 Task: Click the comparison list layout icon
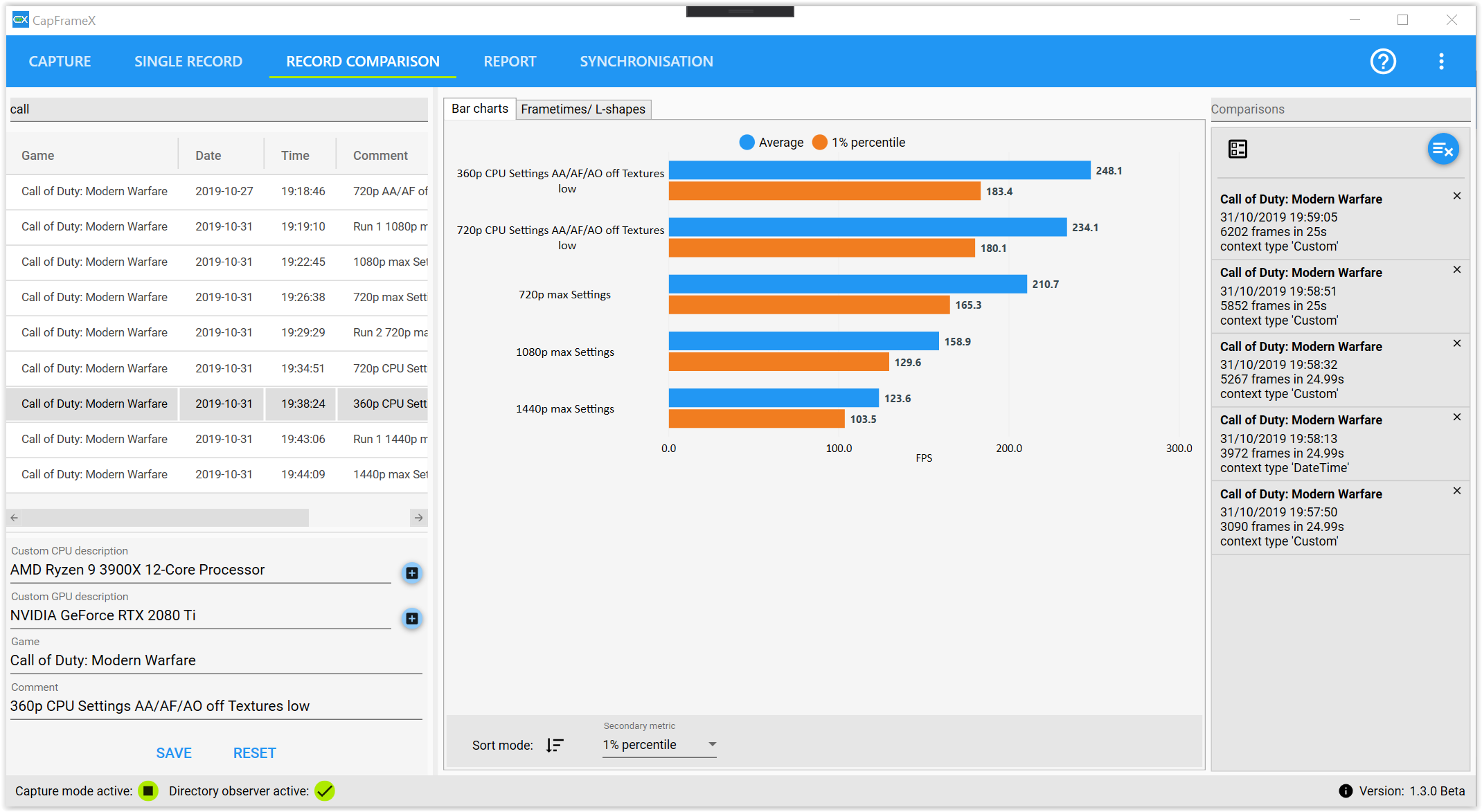(1238, 149)
